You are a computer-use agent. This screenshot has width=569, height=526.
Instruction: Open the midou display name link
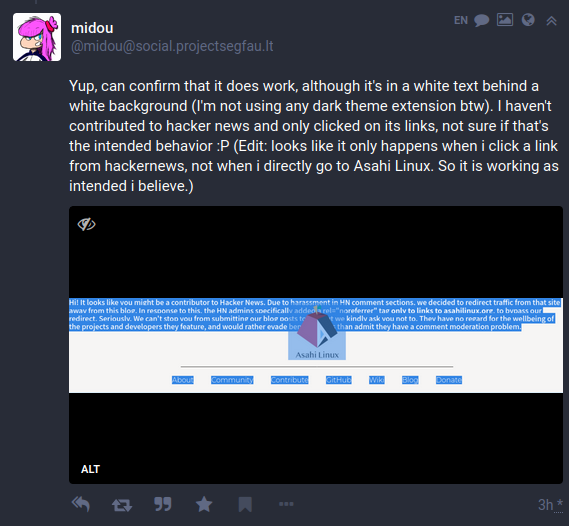tap(92, 28)
